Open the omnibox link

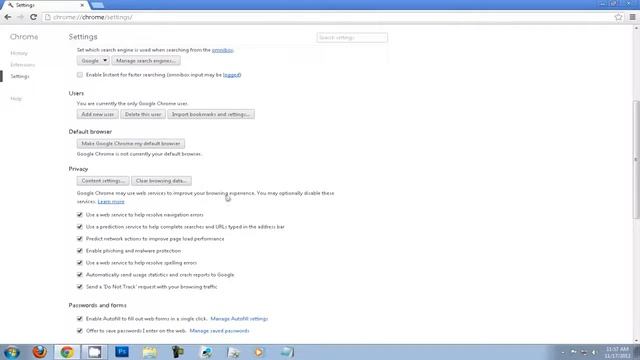[x=222, y=50]
